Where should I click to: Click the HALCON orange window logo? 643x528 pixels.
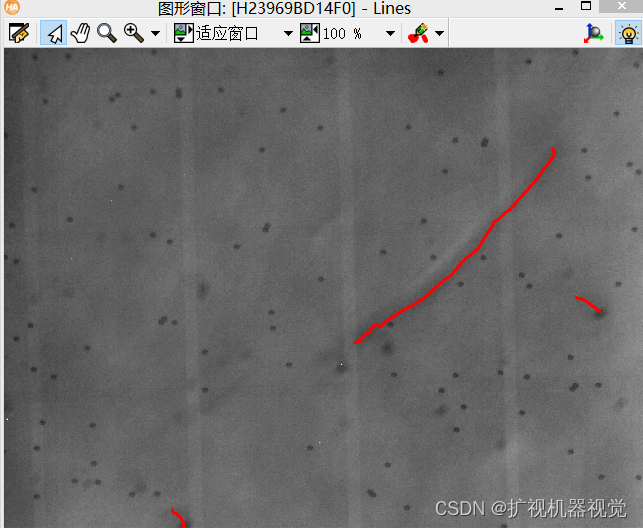(x=12, y=7)
